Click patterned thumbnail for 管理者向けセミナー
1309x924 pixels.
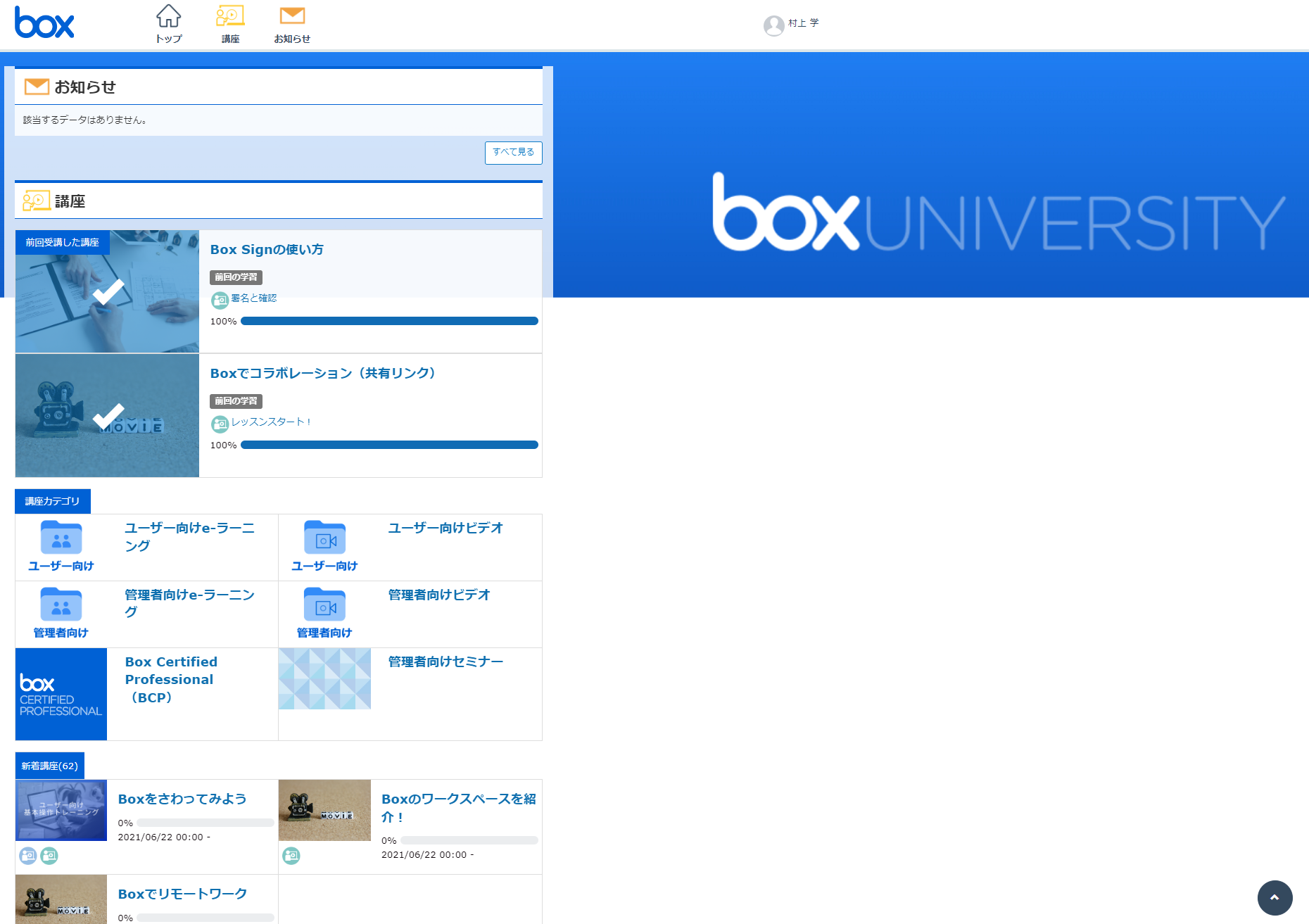324,678
